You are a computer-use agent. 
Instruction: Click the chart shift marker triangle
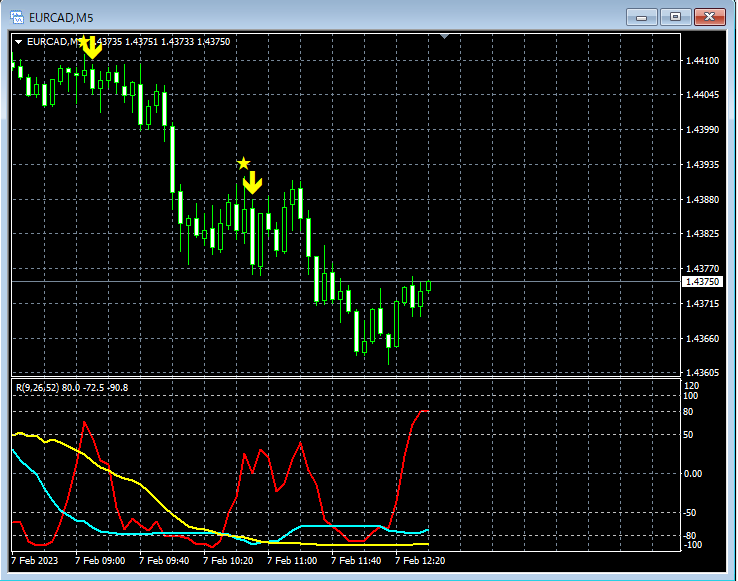pyautogui.click(x=444, y=36)
